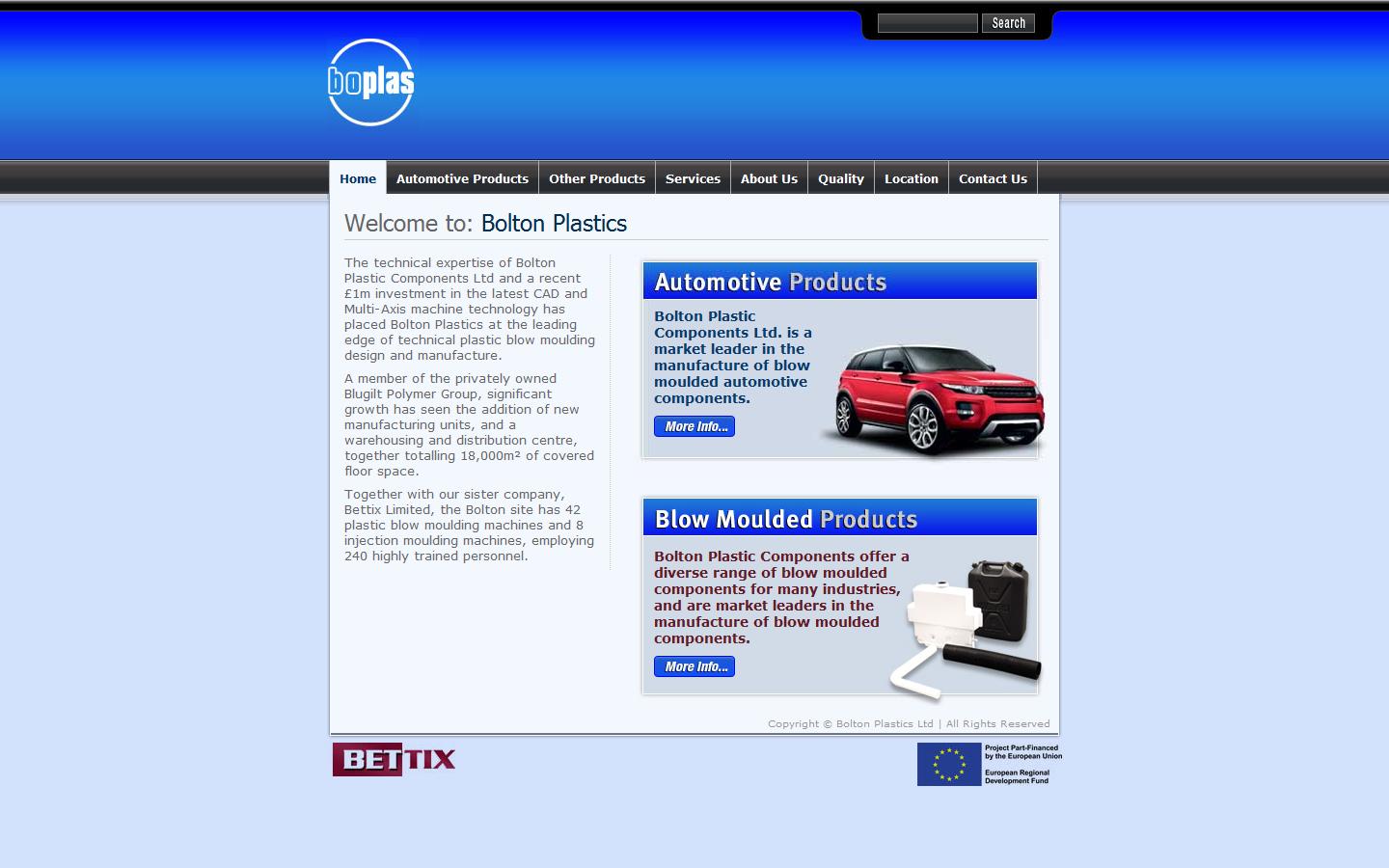Open the Automotive Products menu item
Screen dimensions: 1389x868
(x=462, y=178)
